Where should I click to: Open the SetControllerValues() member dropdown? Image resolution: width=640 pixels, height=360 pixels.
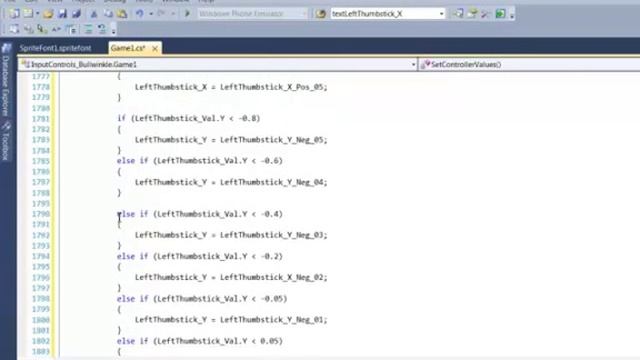[x=529, y=64]
